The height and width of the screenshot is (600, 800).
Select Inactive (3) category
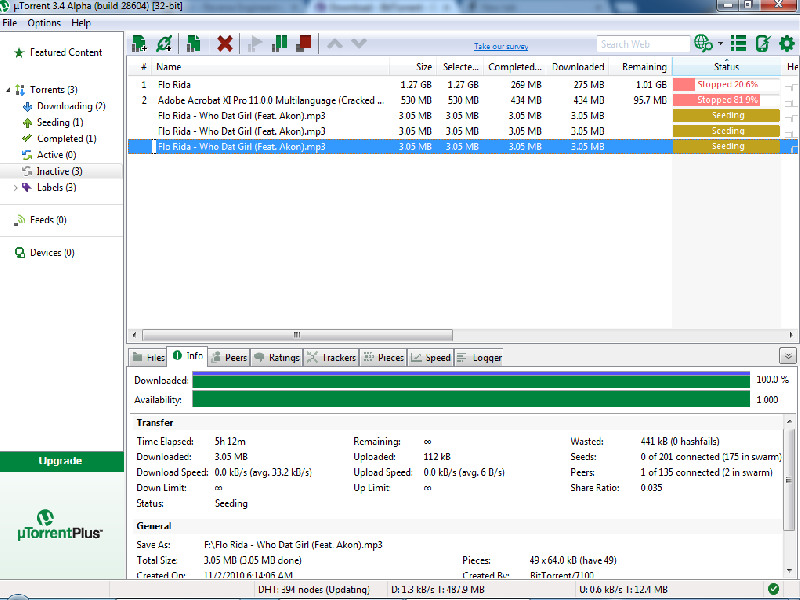[61, 171]
